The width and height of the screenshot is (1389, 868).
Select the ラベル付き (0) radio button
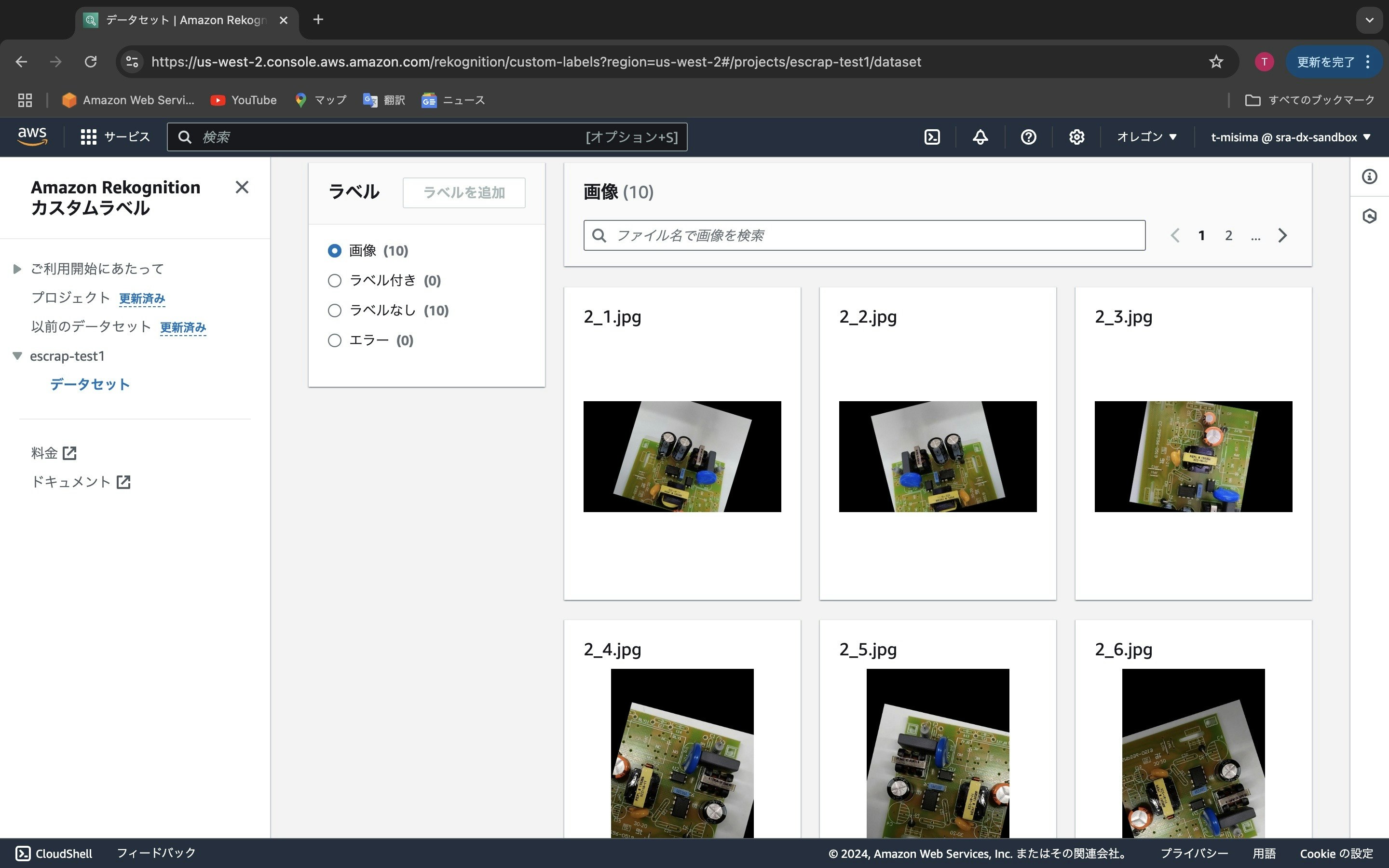[x=335, y=281]
